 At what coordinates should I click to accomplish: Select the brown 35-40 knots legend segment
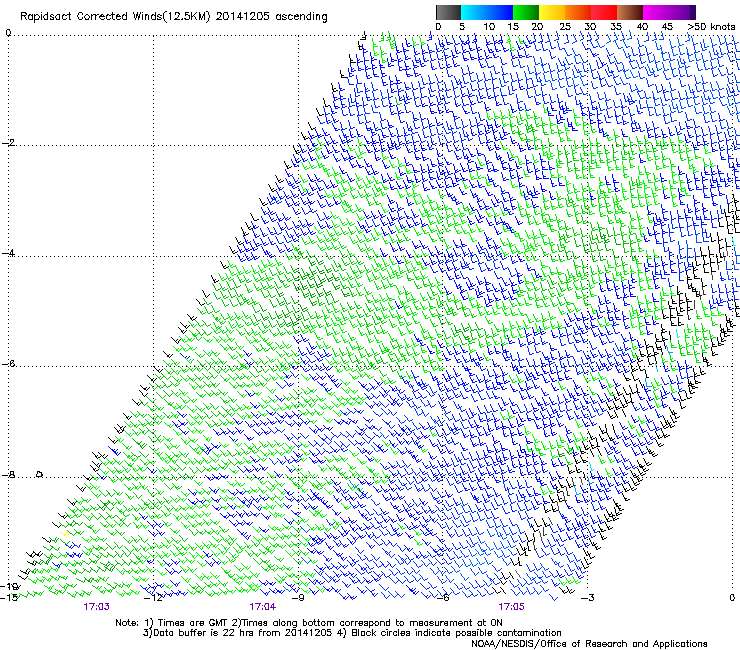click(x=630, y=12)
